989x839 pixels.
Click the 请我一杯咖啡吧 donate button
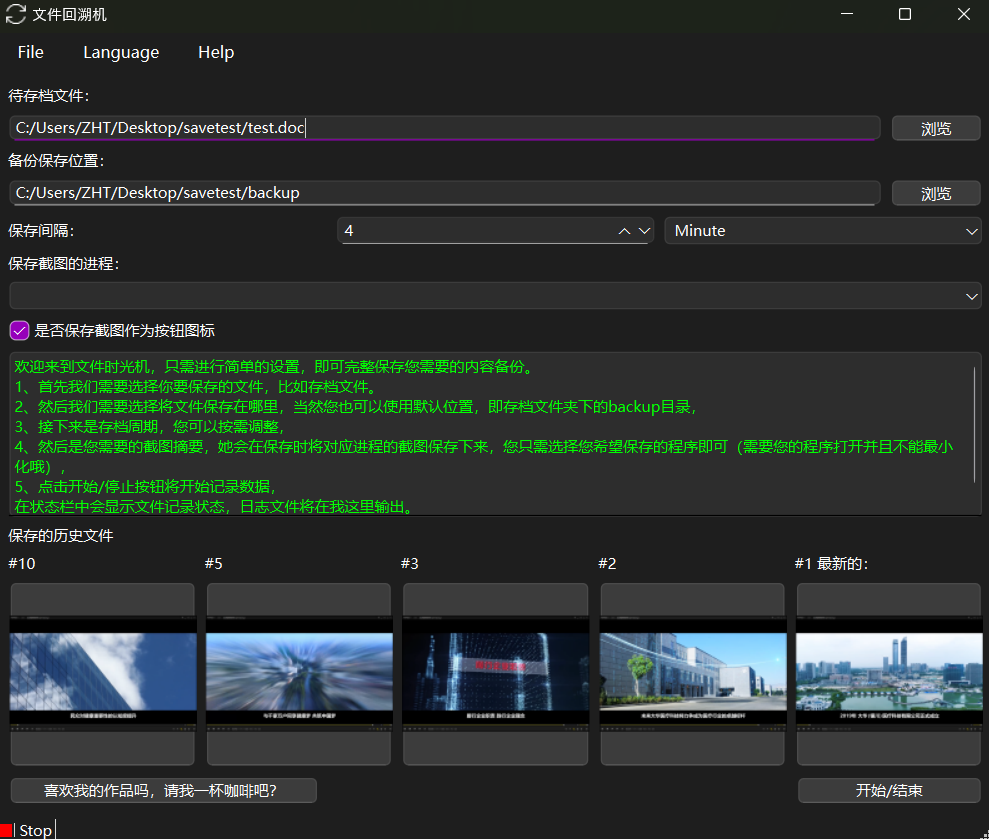(164, 790)
